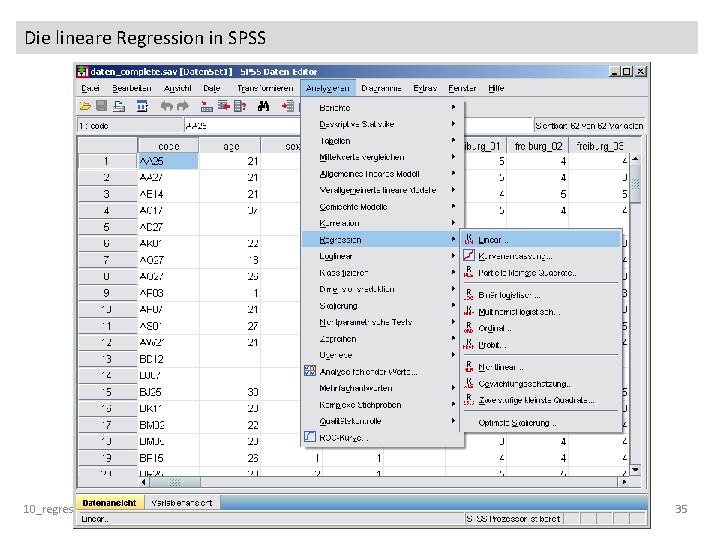This screenshot has height=540, width=720.
Task: Click the icon beside Gewichtungsschätzung
Action: coord(468,383)
